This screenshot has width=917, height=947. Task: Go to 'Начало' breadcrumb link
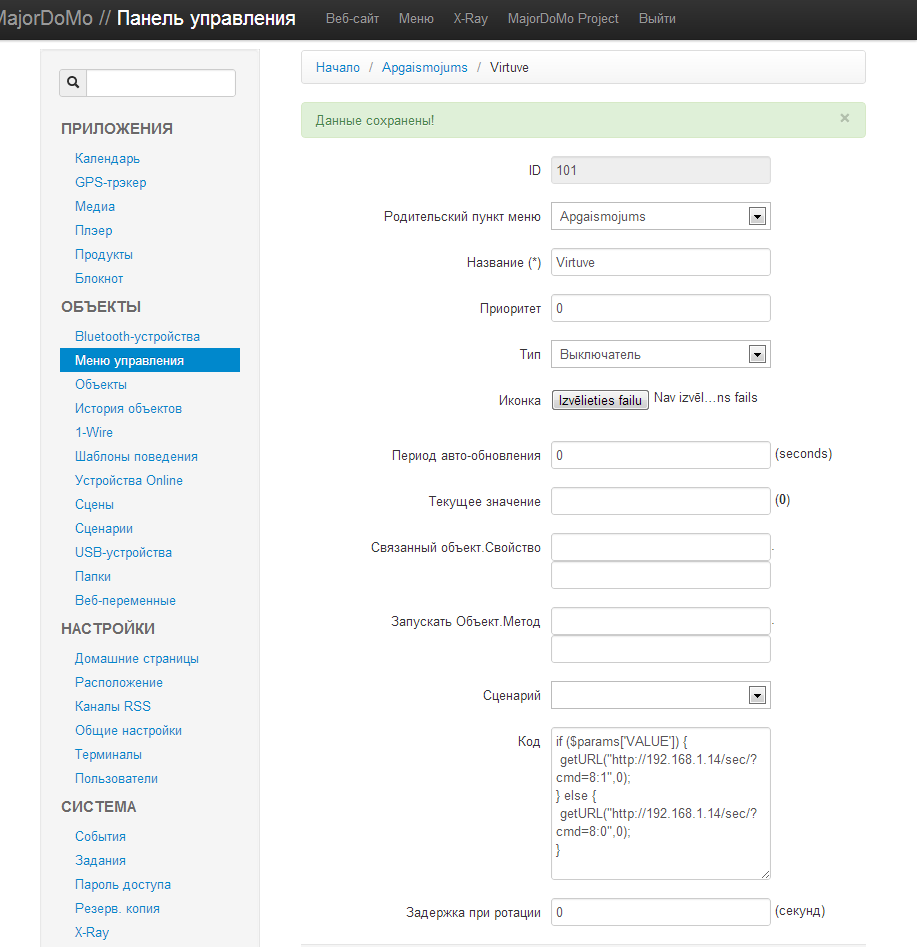(338, 67)
